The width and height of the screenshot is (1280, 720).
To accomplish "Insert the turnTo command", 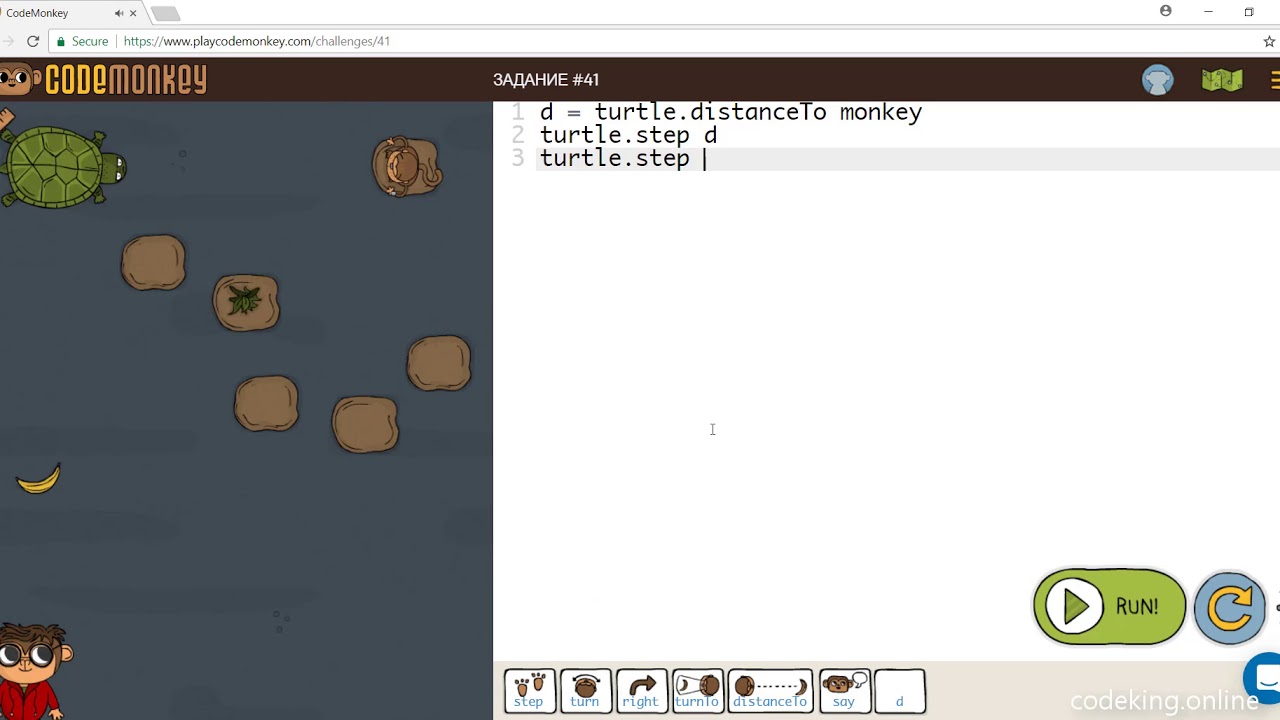I will pos(697,691).
